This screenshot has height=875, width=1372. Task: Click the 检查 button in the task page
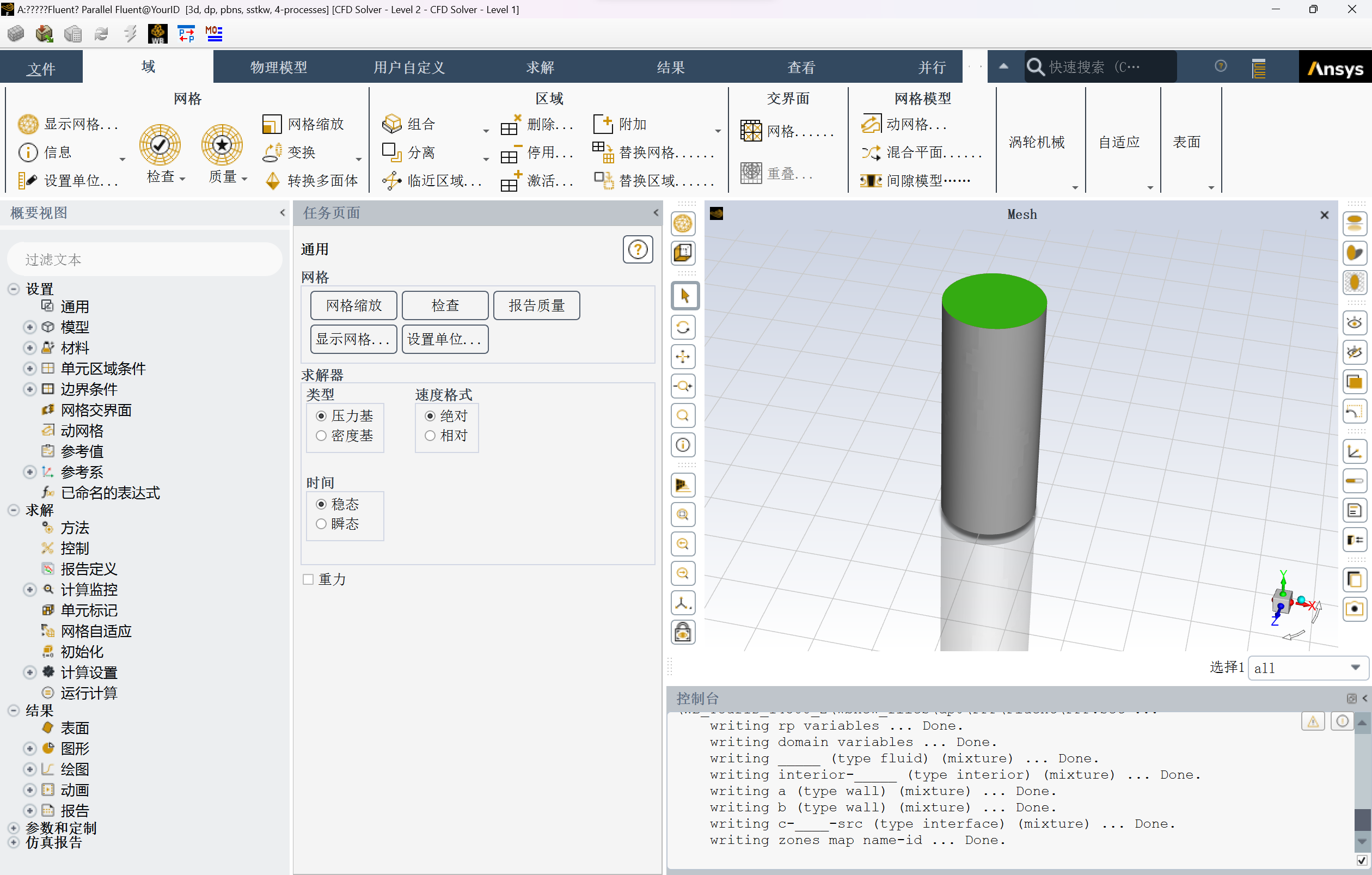click(445, 305)
